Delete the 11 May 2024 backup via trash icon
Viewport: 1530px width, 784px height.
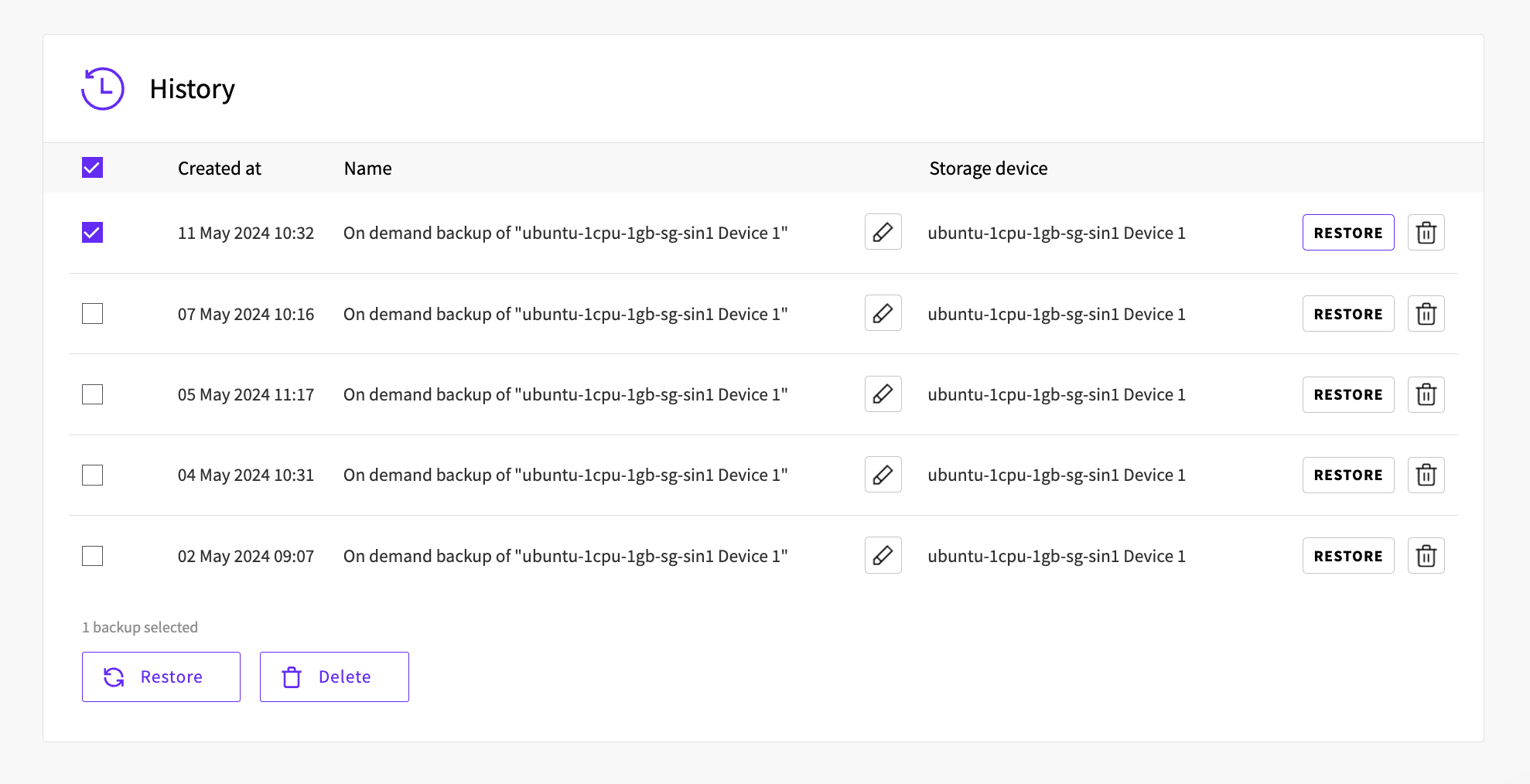point(1426,232)
